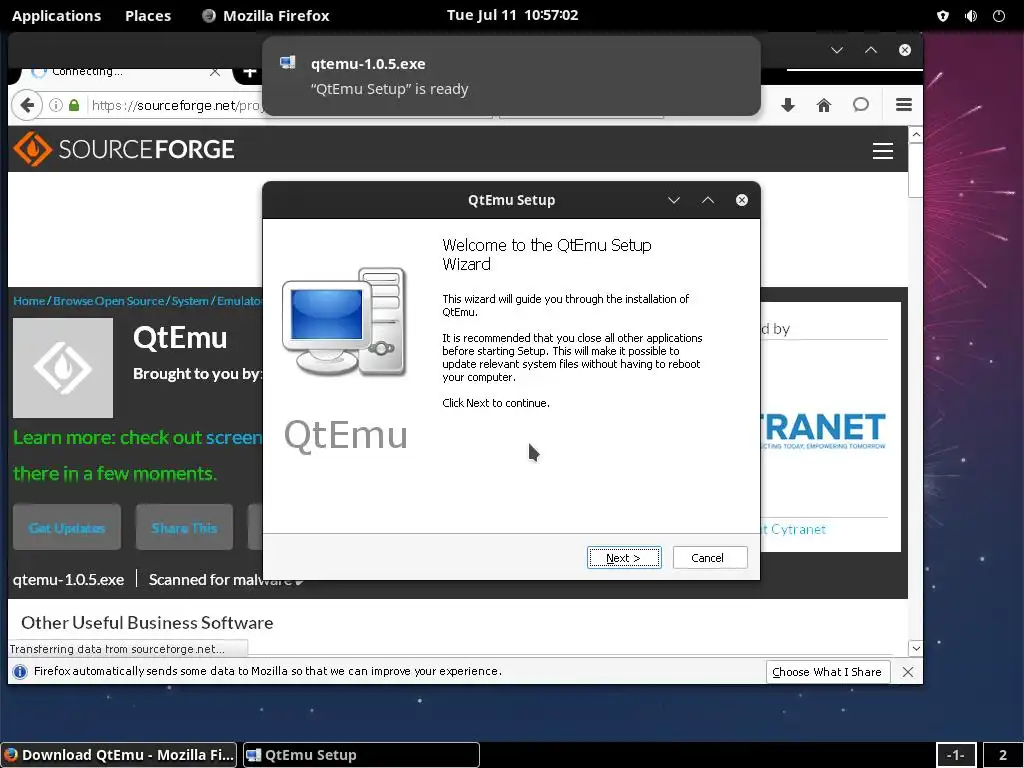The image size is (1024, 768).
Task: Switch to workspace 2
Action: point(1002,756)
